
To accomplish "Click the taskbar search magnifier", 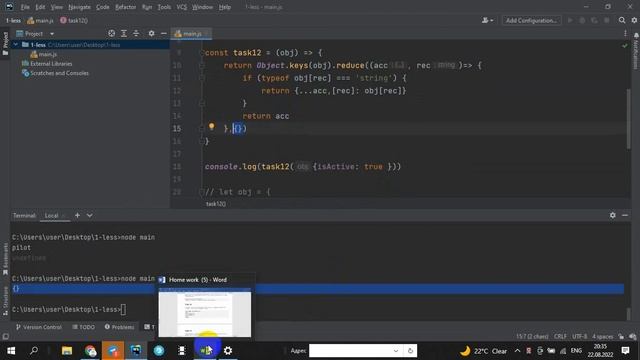I will [34, 351].
